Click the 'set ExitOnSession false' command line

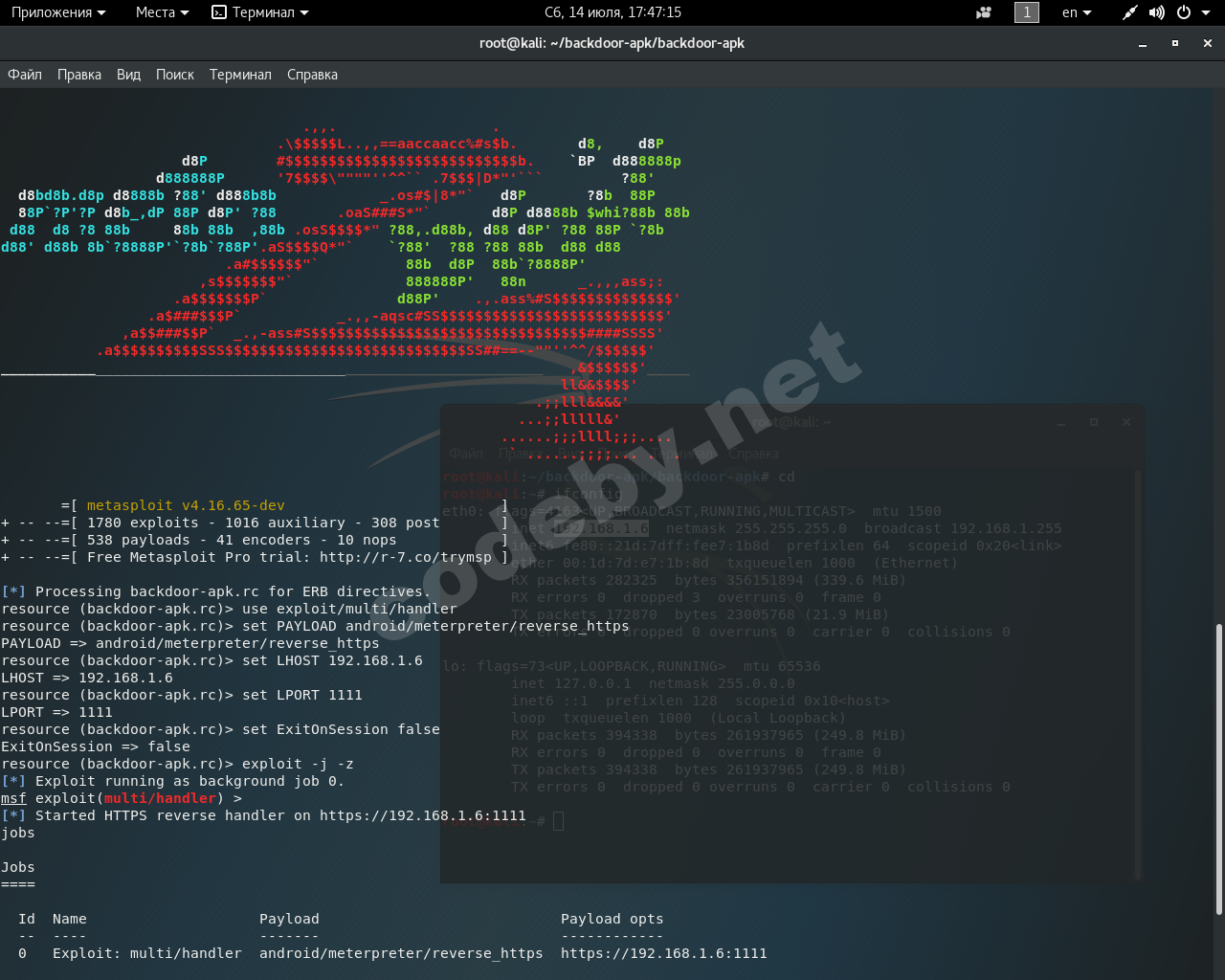(220, 729)
